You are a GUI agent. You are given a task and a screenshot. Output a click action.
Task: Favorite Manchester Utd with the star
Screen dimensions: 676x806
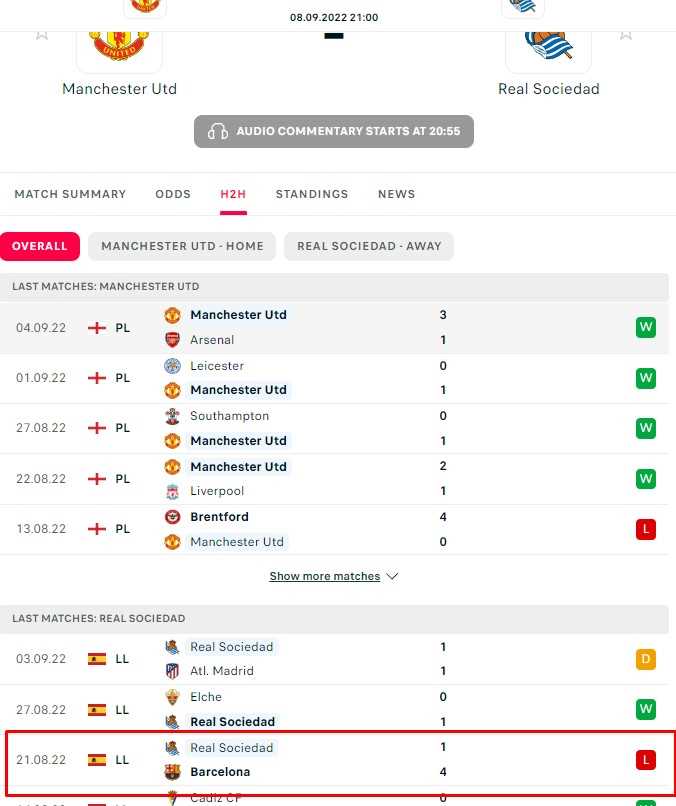click(42, 33)
